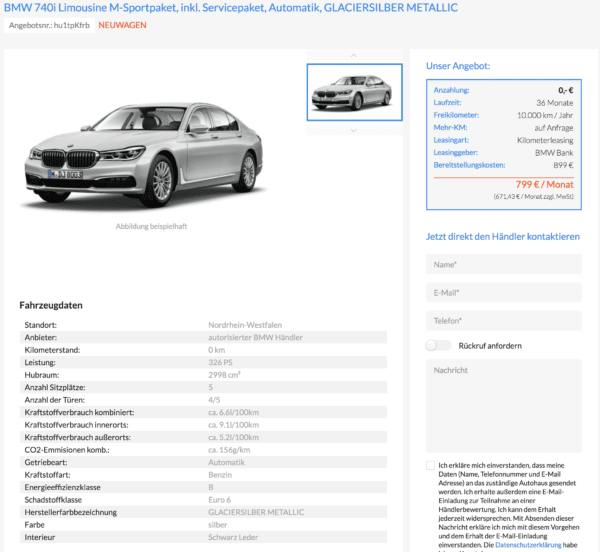Open the large BMW 740i main photo

pyautogui.click(x=145, y=155)
